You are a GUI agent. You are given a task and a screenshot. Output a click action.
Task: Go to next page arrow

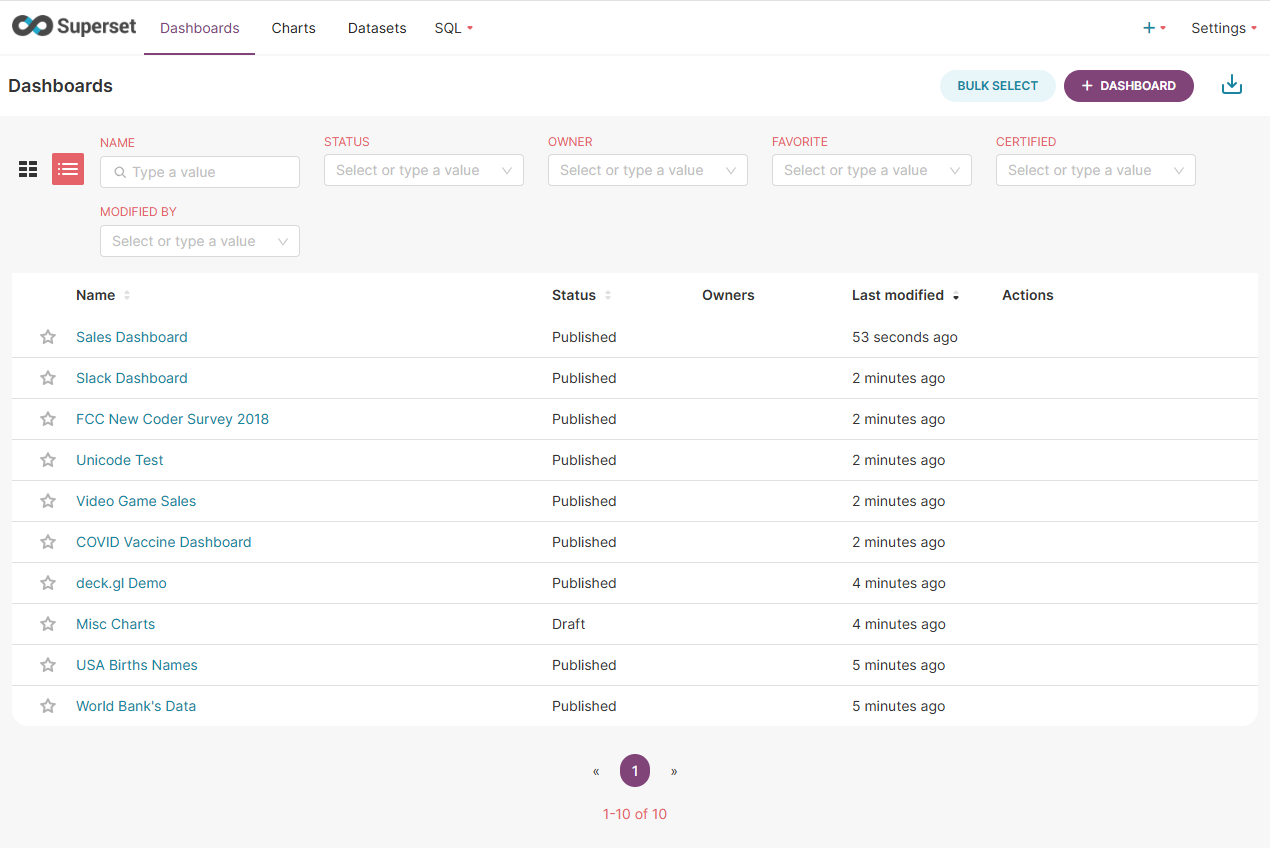[674, 771]
